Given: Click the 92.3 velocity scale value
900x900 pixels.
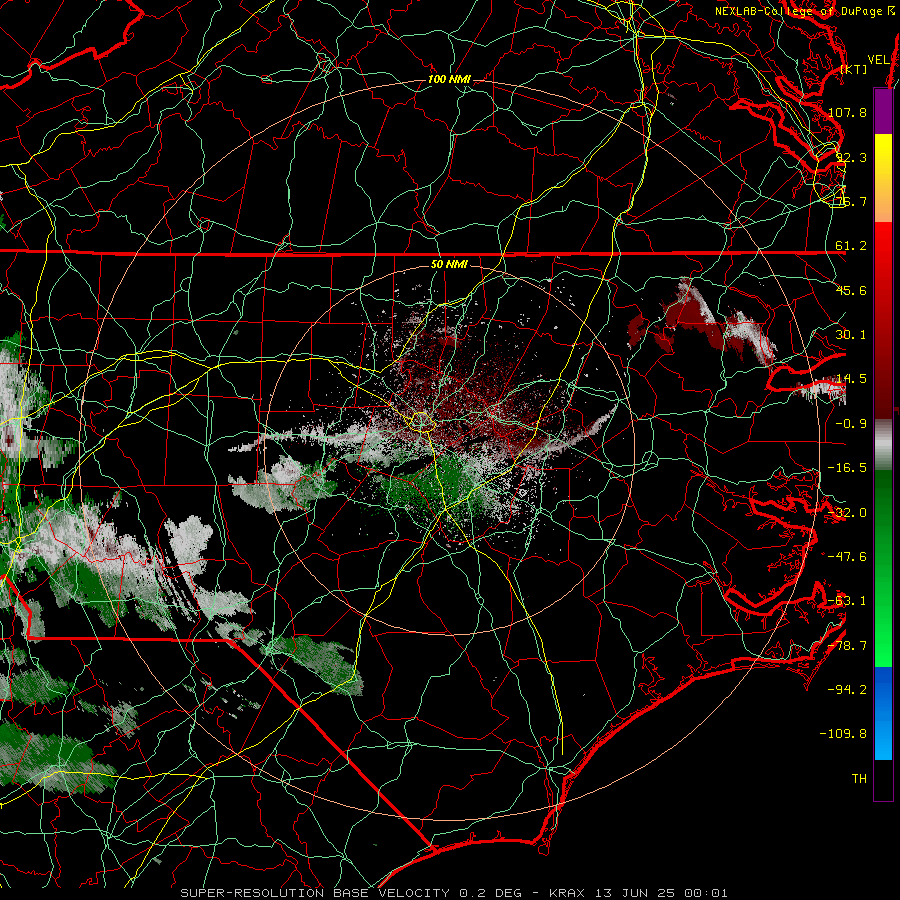Looking at the screenshot, I should click(851, 157).
